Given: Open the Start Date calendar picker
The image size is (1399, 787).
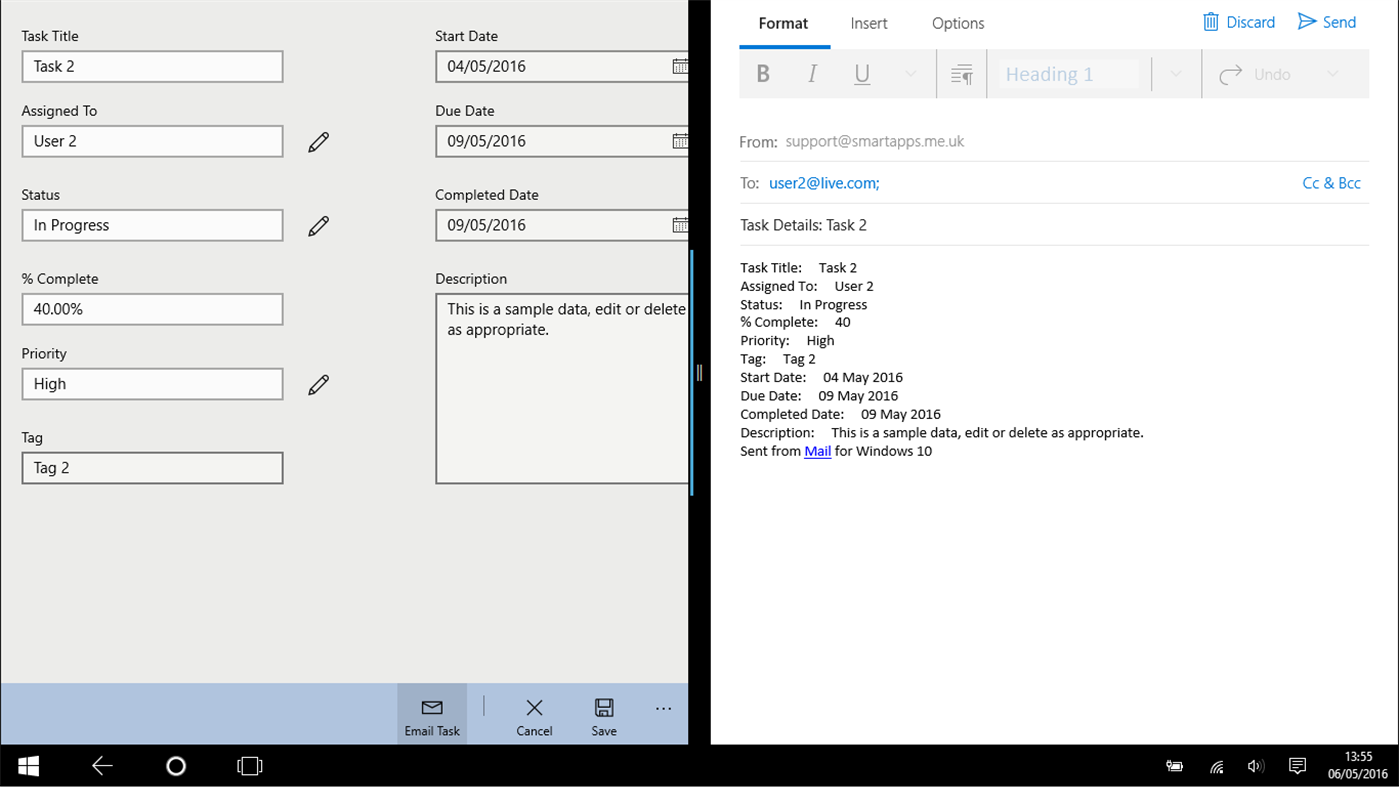Looking at the screenshot, I should tap(681, 66).
